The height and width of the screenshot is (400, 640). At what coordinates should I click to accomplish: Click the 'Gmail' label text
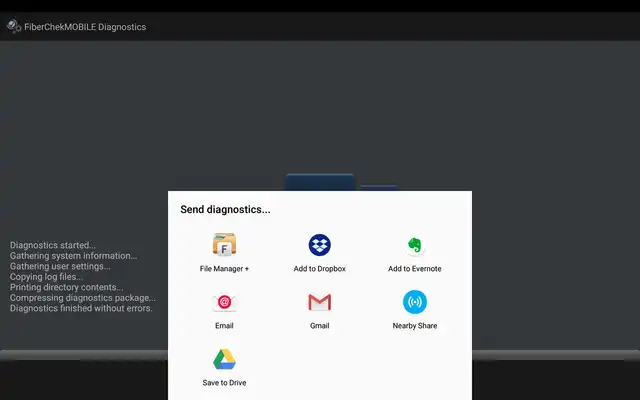320,326
